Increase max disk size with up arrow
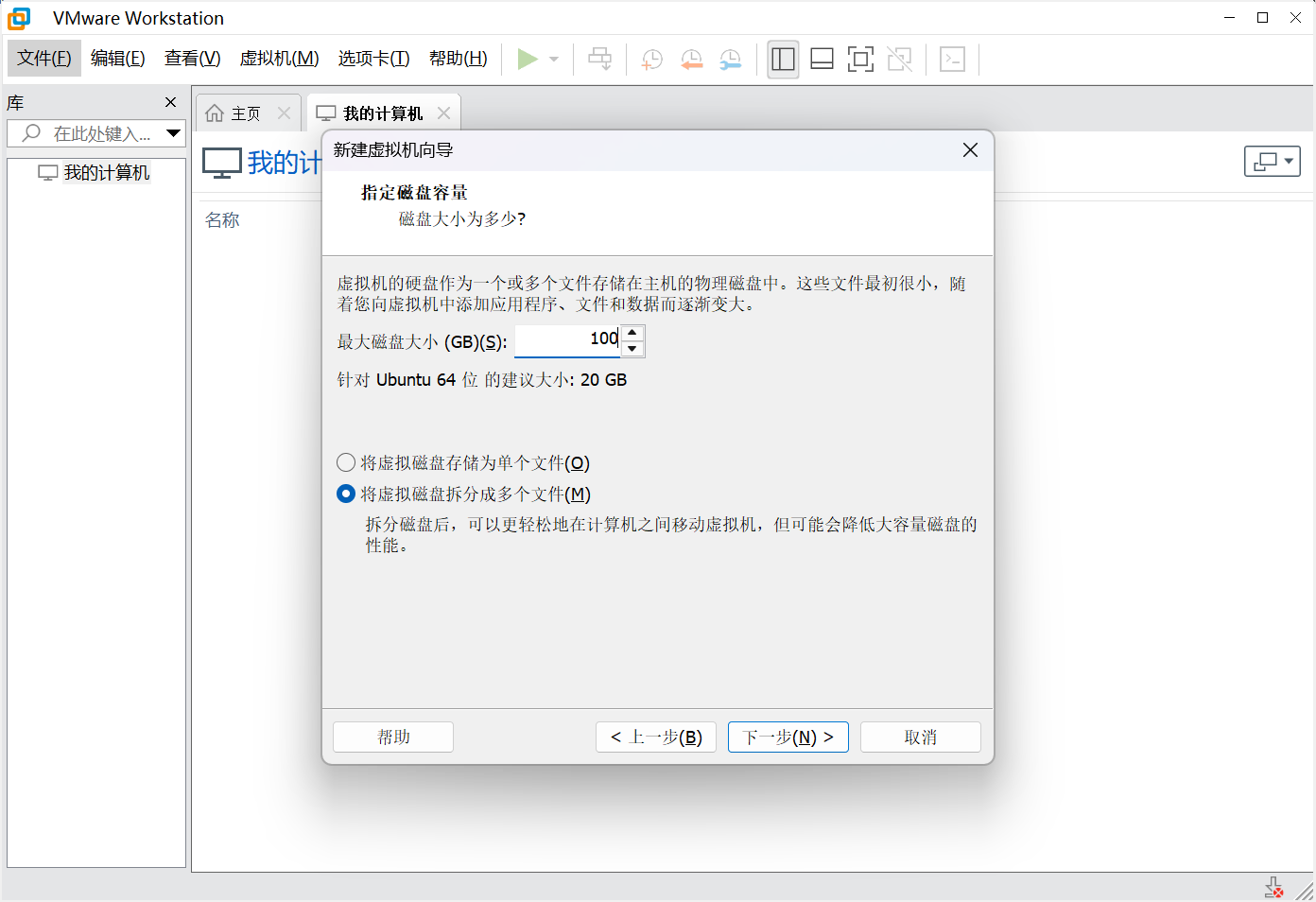This screenshot has width=1316, height=902. point(632,333)
